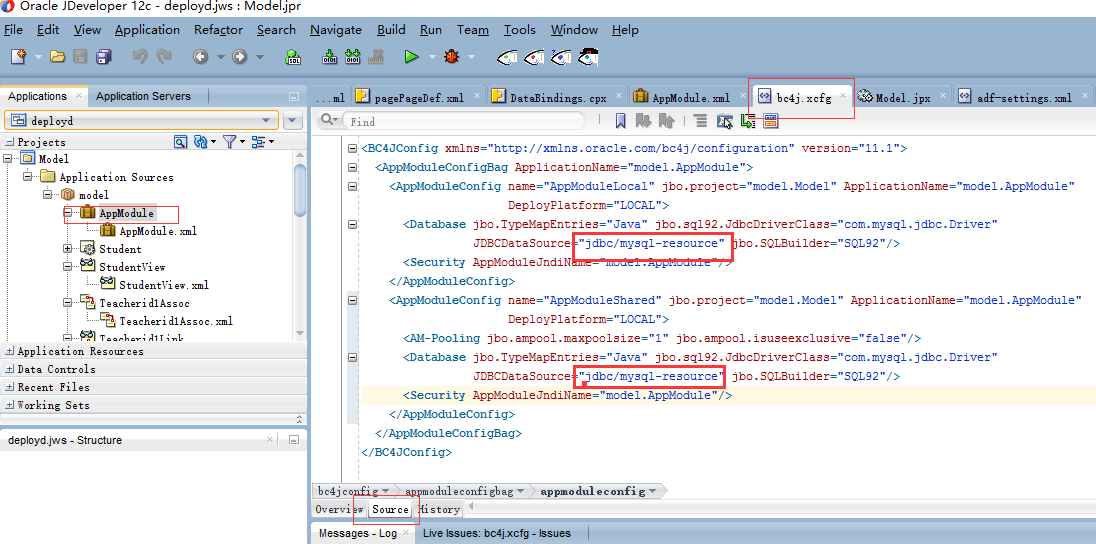Switch to the pagePageDef.xml editor tab
The image size is (1096, 544).
(x=419, y=98)
